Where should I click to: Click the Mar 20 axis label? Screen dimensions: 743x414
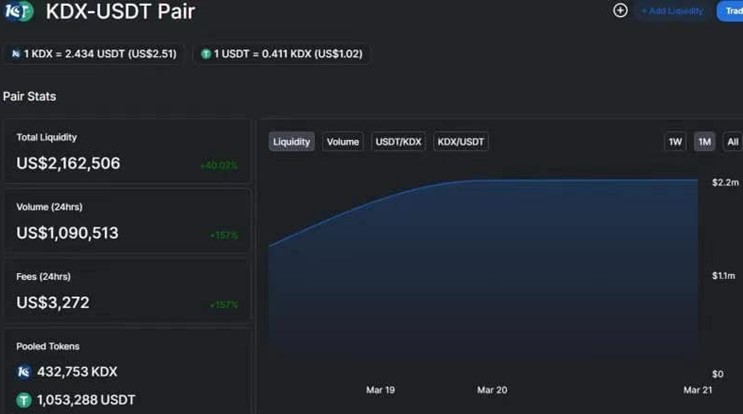click(x=492, y=390)
